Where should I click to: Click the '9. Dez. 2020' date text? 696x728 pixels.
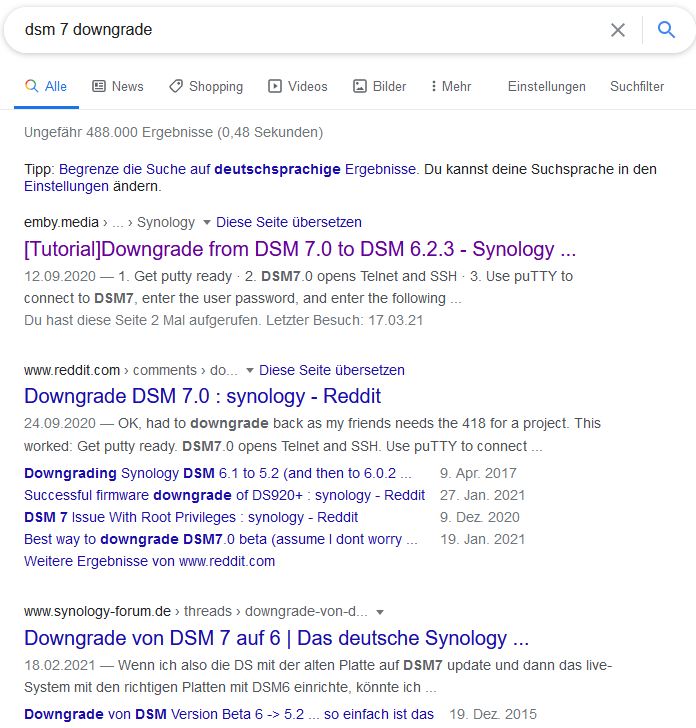point(480,517)
